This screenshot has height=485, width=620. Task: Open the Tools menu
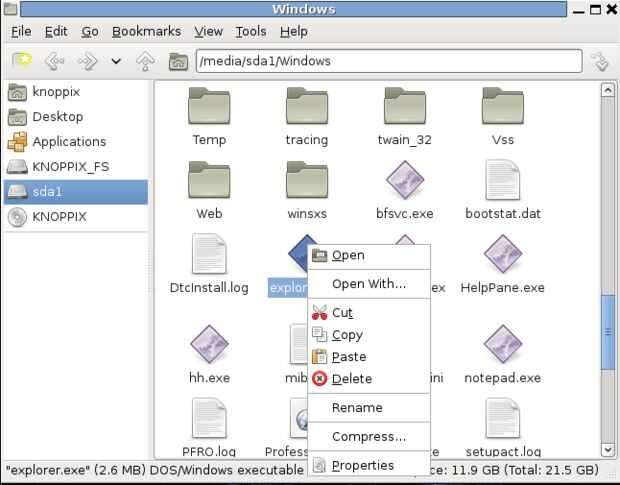251,31
